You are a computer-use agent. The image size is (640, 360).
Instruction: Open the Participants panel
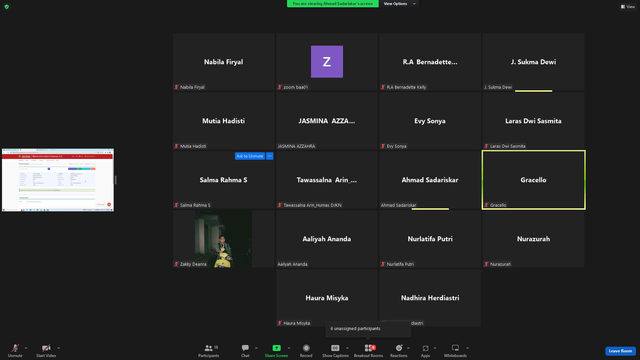tap(209, 350)
